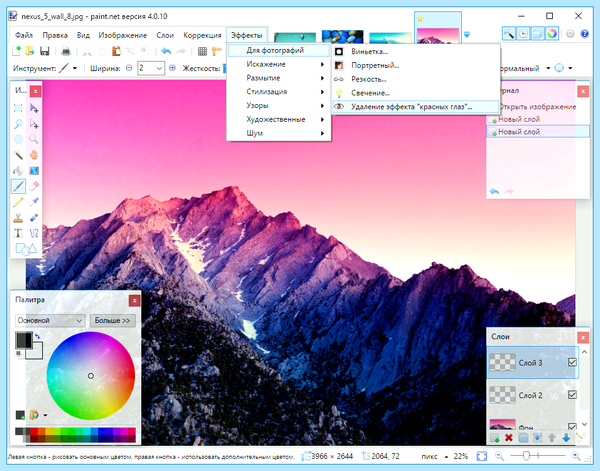Close the Слои panel
The height and width of the screenshot is (471, 600).
click(x=583, y=337)
